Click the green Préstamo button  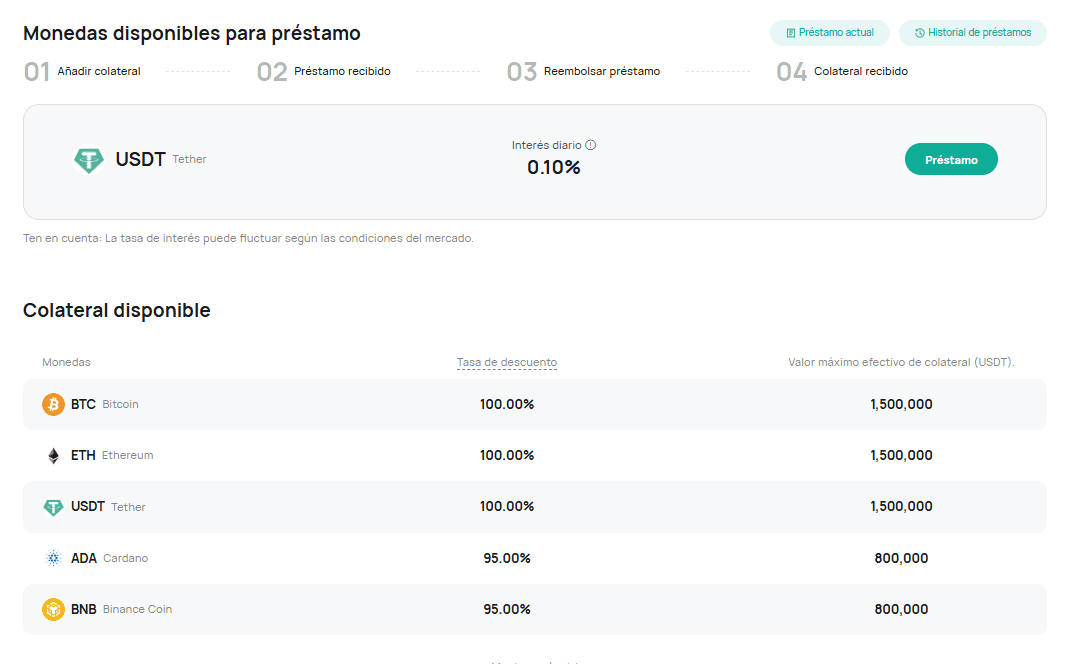(951, 159)
